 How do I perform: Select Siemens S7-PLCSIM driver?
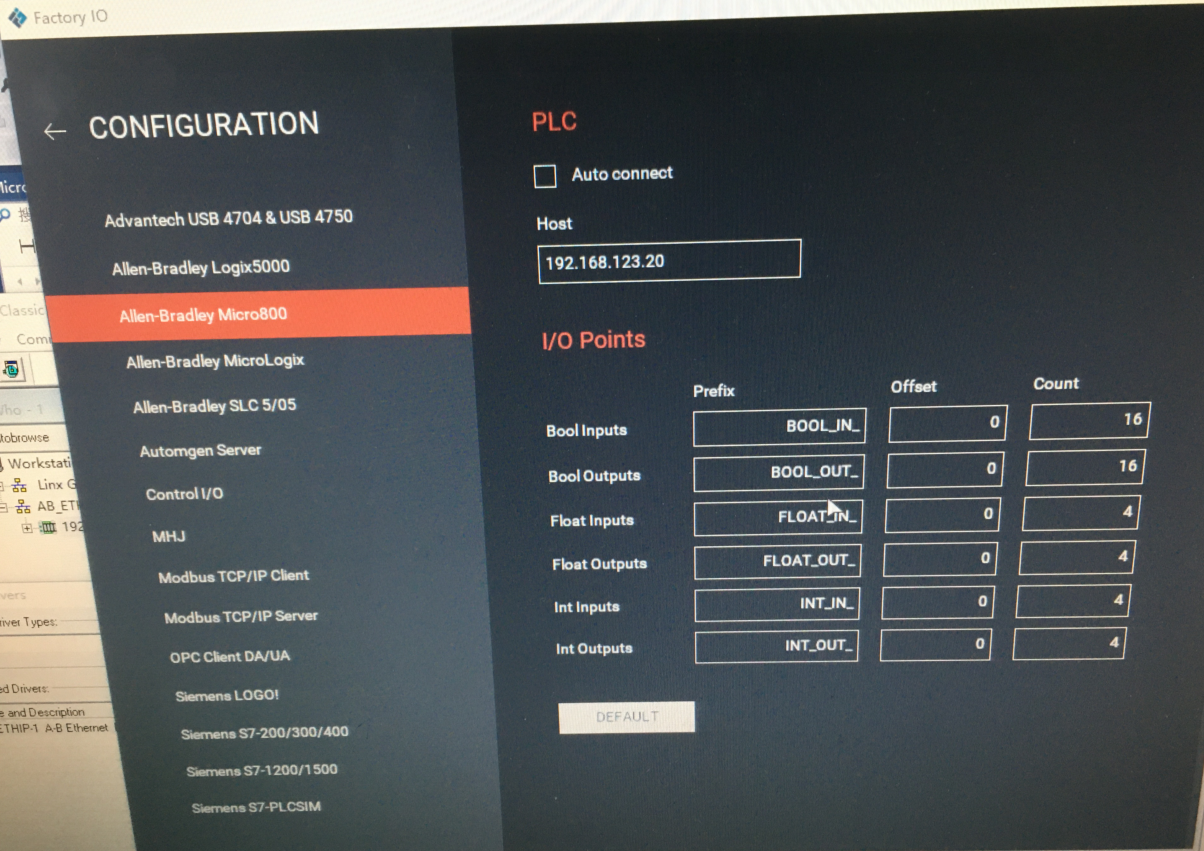[x=256, y=807]
